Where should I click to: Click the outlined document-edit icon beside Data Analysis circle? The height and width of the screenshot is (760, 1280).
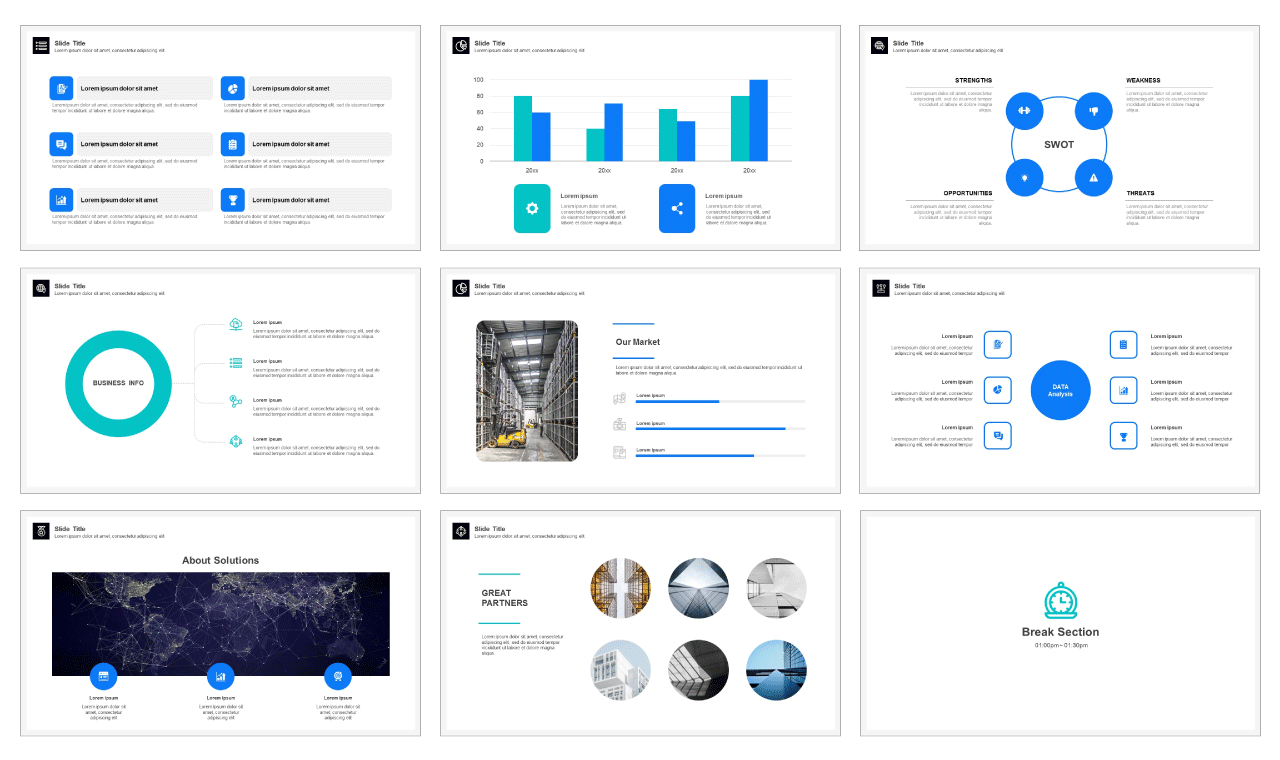998,345
